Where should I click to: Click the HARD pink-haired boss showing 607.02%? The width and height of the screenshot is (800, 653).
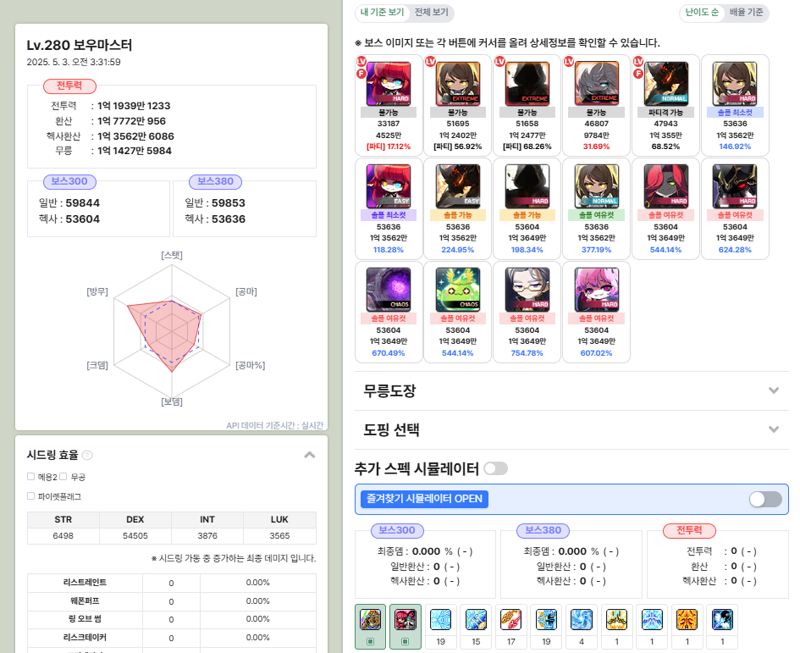(596, 289)
